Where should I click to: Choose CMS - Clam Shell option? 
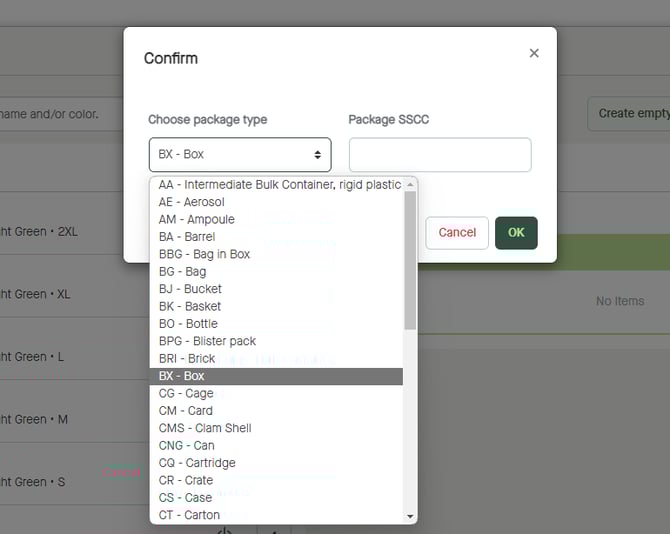point(205,428)
